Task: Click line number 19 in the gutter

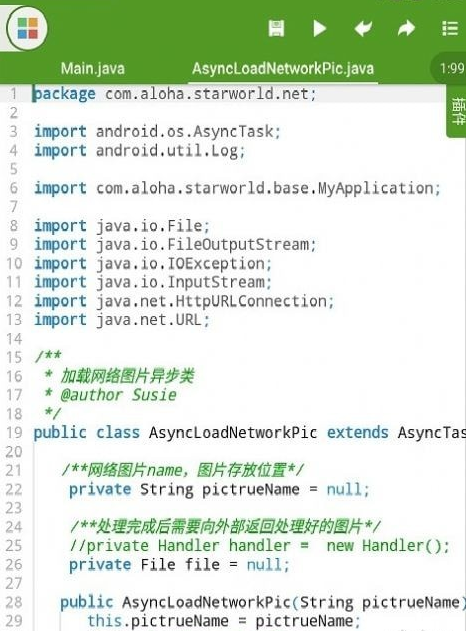Action: pos(14,433)
